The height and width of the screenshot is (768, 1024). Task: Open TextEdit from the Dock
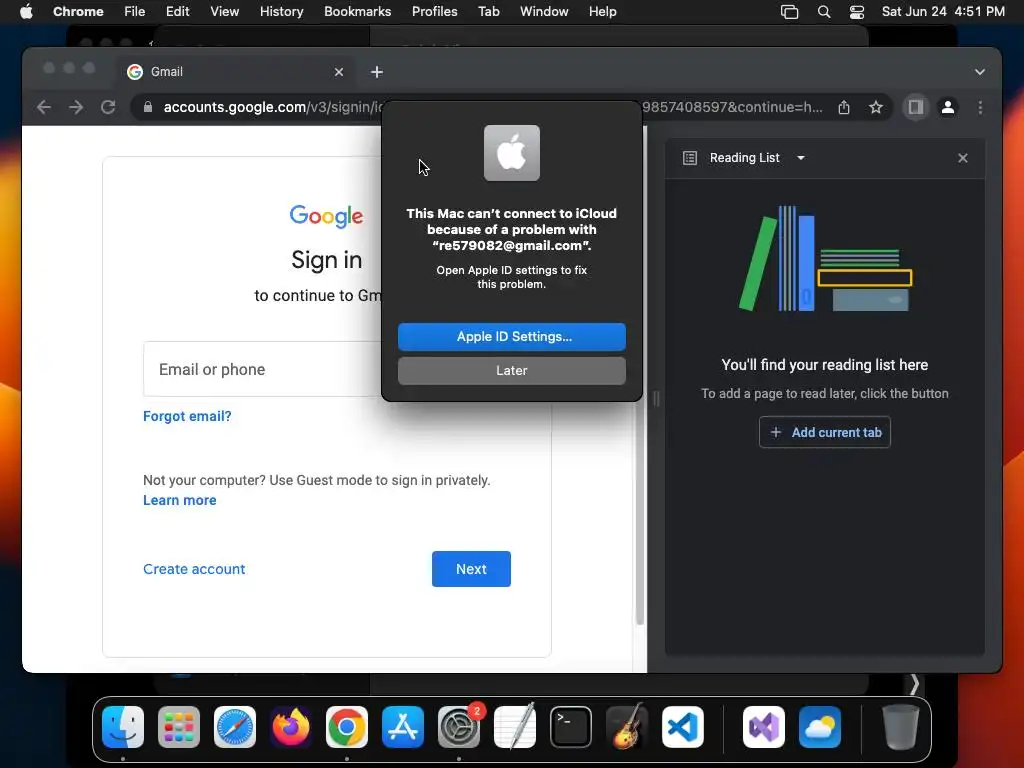515,727
